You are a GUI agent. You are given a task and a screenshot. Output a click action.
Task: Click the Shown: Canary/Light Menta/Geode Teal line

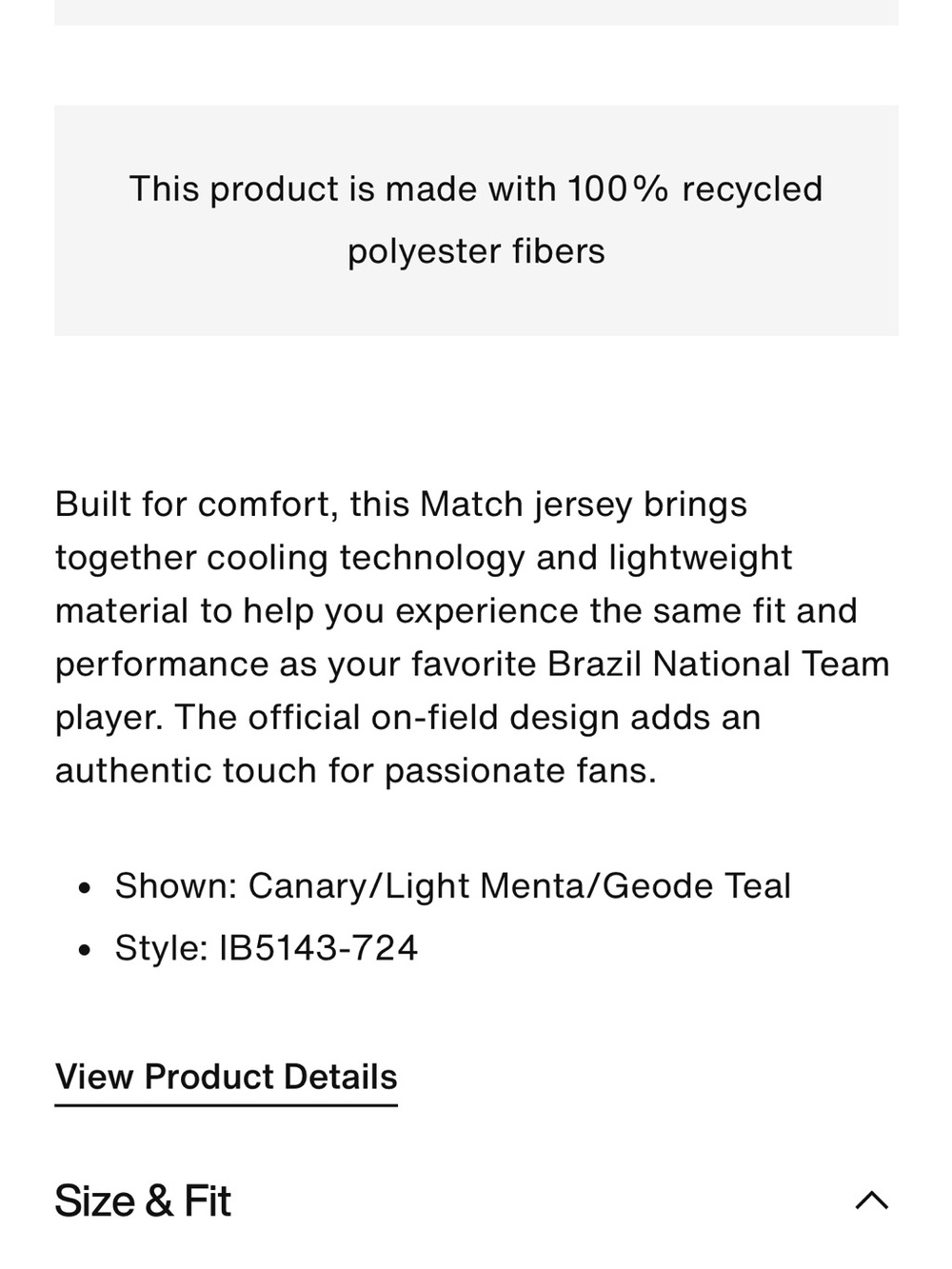(x=452, y=886)
